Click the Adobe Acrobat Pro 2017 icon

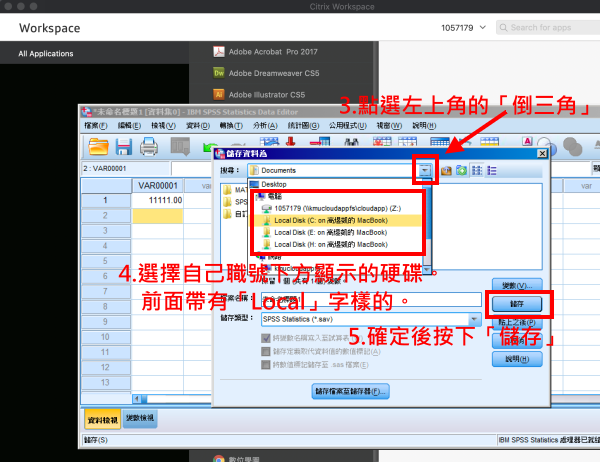pos(219,52)
